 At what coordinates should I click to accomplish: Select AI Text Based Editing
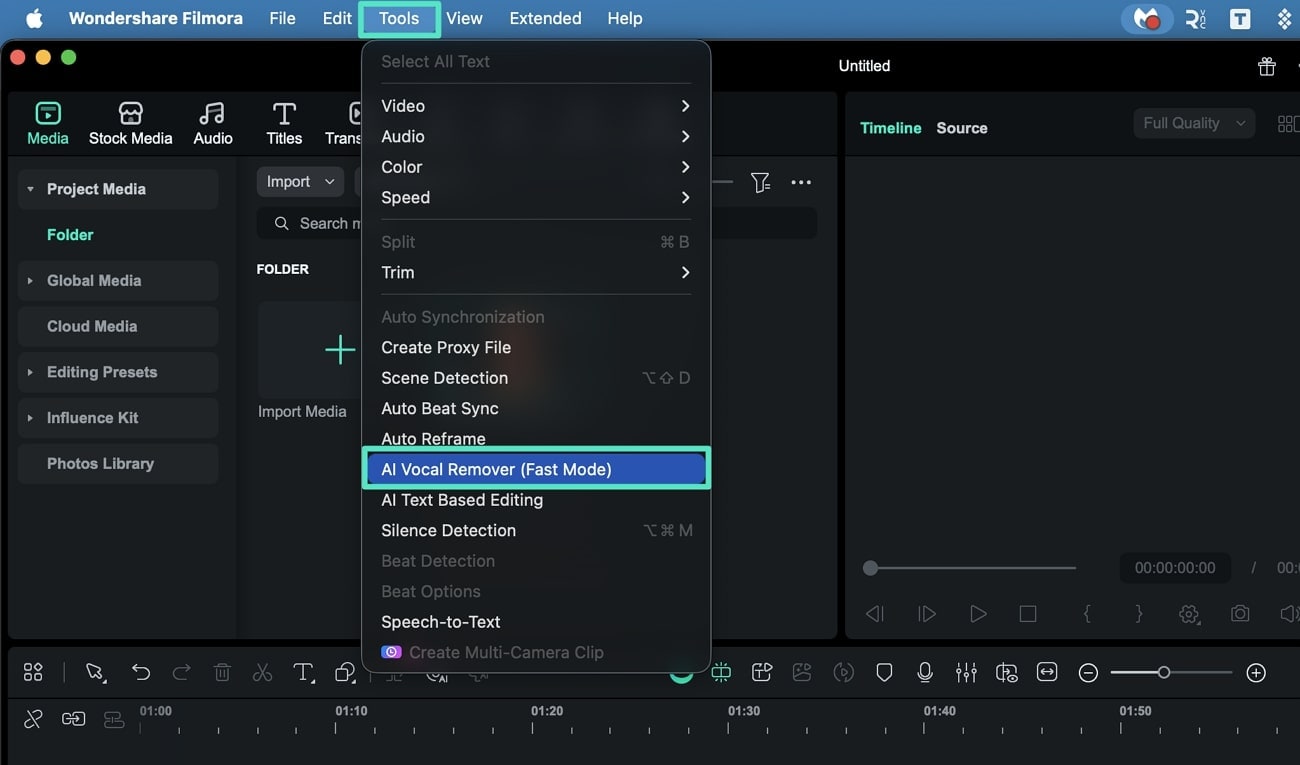tap(536, 500)
